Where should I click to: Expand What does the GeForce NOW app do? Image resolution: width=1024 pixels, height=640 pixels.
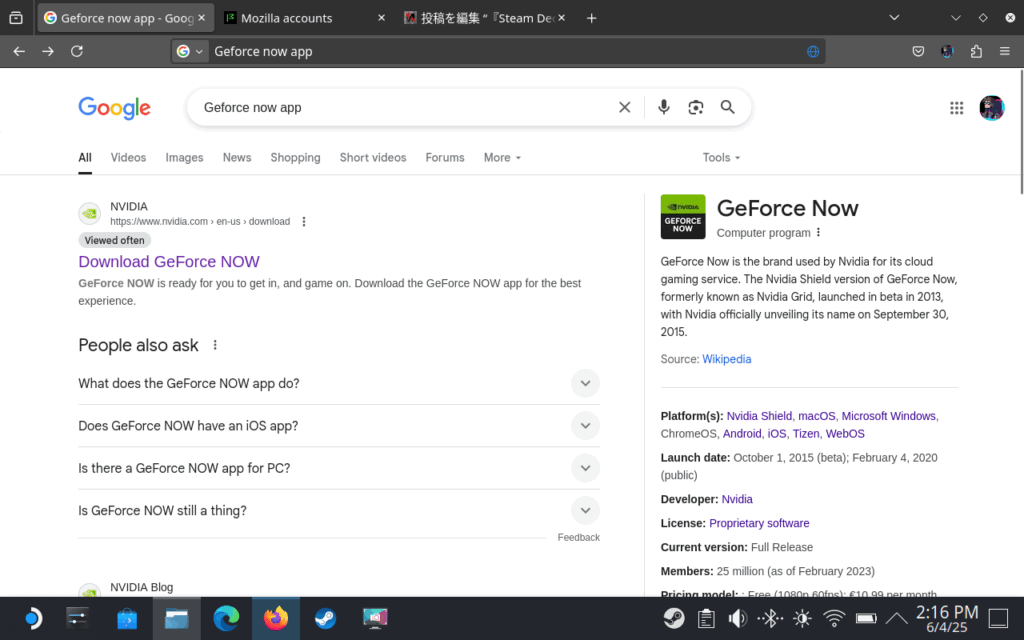coord(338,383)
